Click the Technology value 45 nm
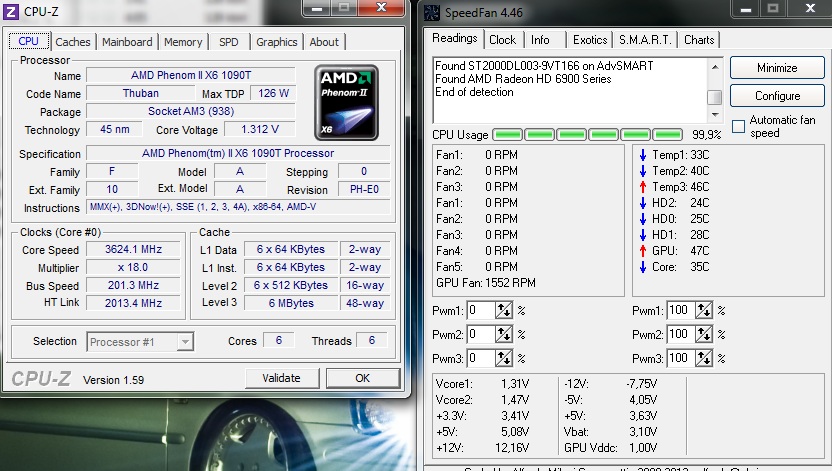This screenshot has width=832, height=471. (115, 129)
